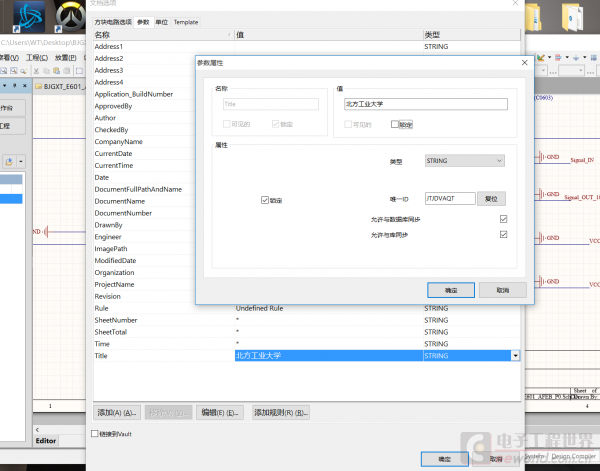The height and width of the screenshot is (471, 600).
Task: Launch the Overwatch desktop shortcut
Action: [x=70, y=16]
